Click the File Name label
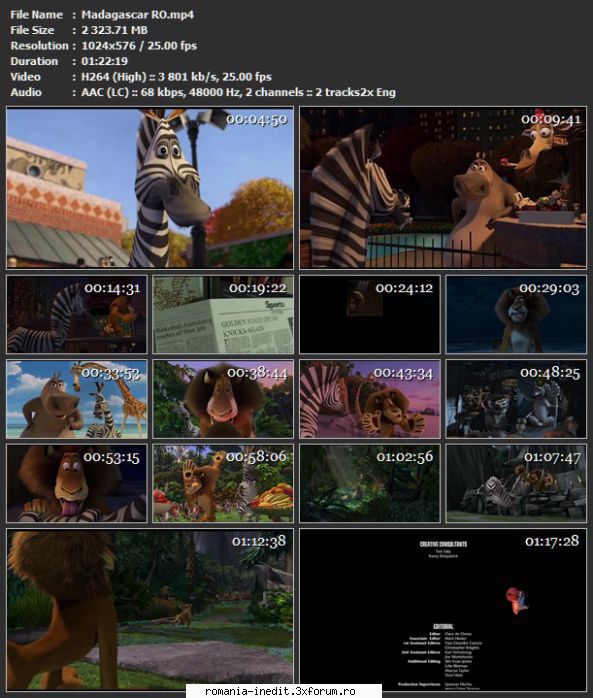This screenshot has width=593, height=698. pyautogui.click(x=37, y=15)
